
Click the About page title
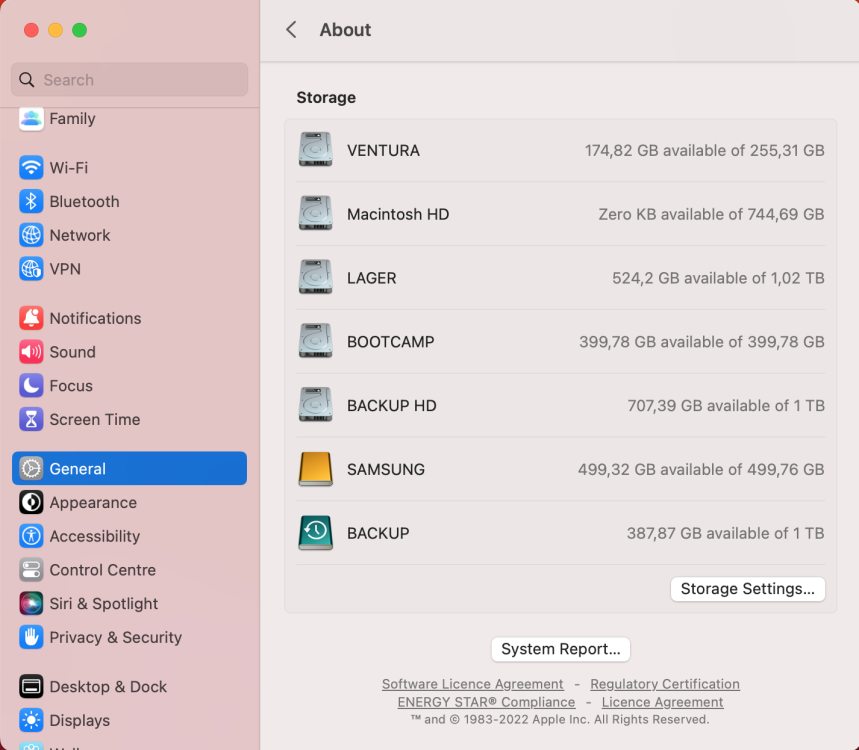pos(345,30)
